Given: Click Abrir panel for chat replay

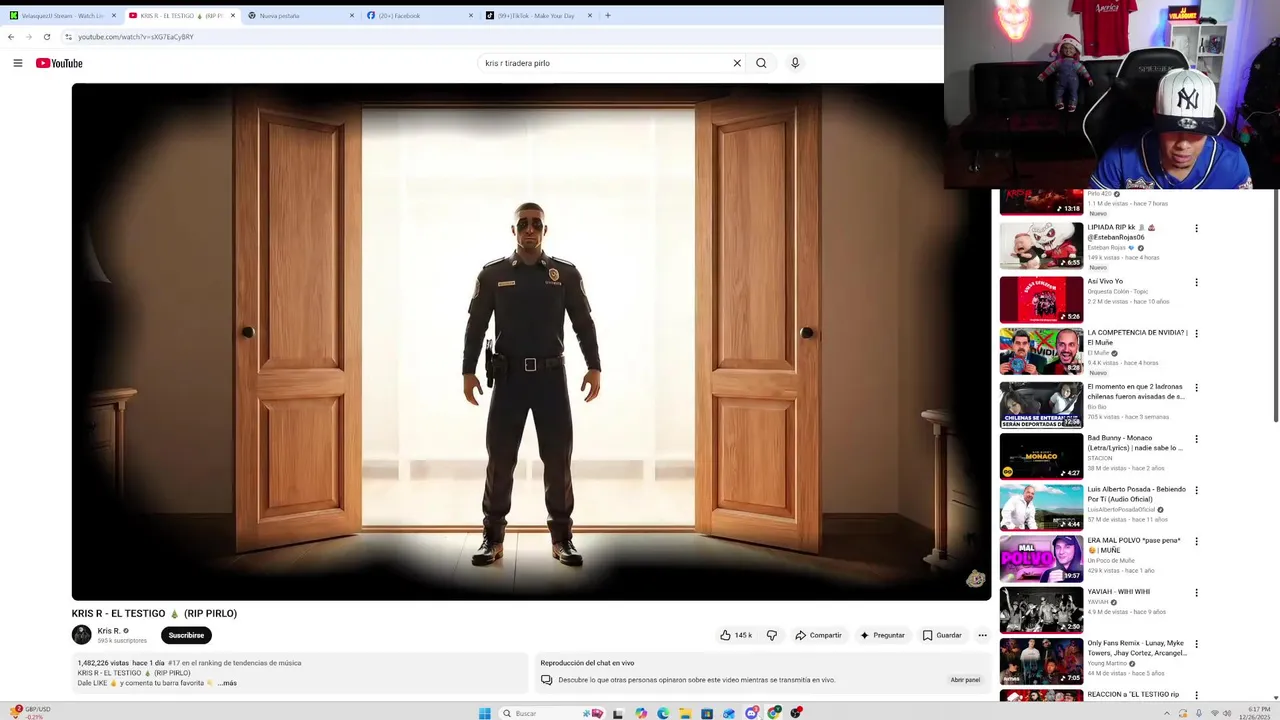Looking at the screenshot, I should click(x=965, y=680).
